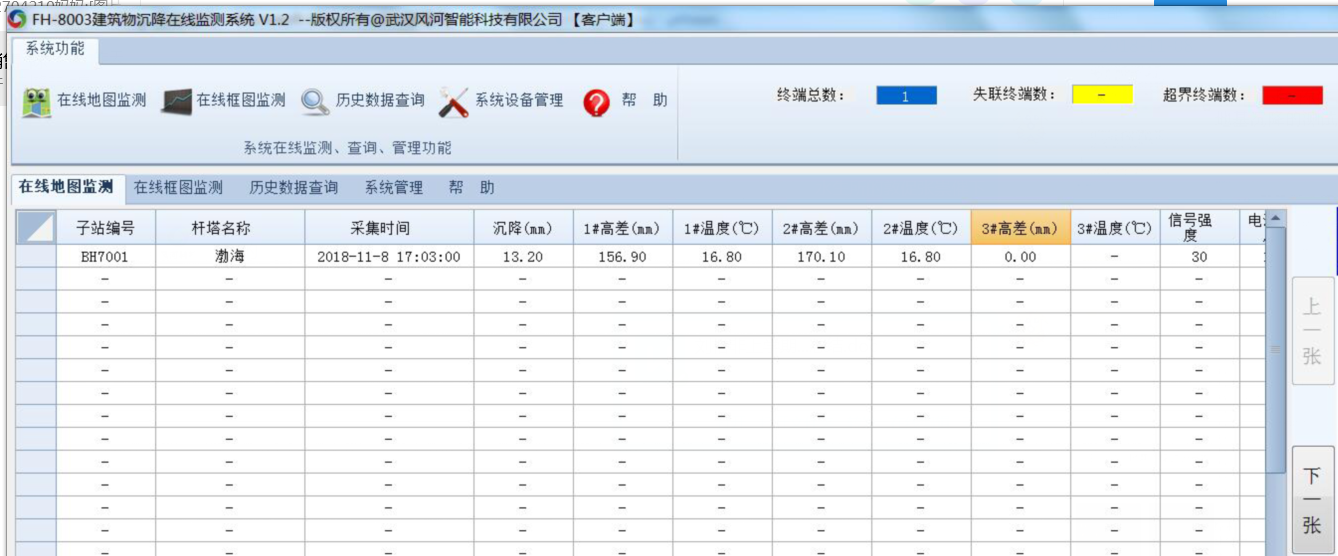Open system device management tools icon
Screen dimensions: 1338x556
click(x=454, y=101)
